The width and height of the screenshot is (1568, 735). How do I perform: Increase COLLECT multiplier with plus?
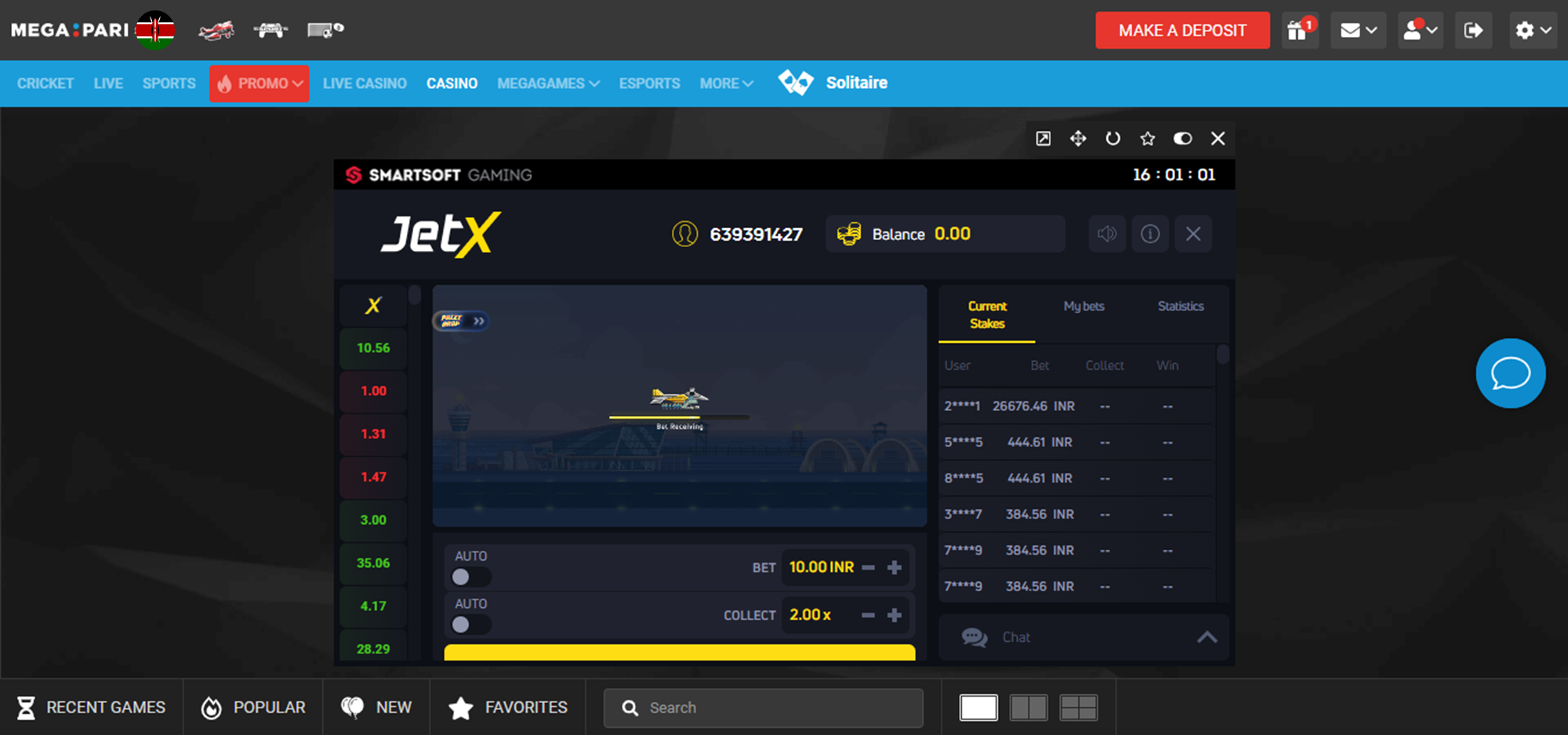coord(895,615)
